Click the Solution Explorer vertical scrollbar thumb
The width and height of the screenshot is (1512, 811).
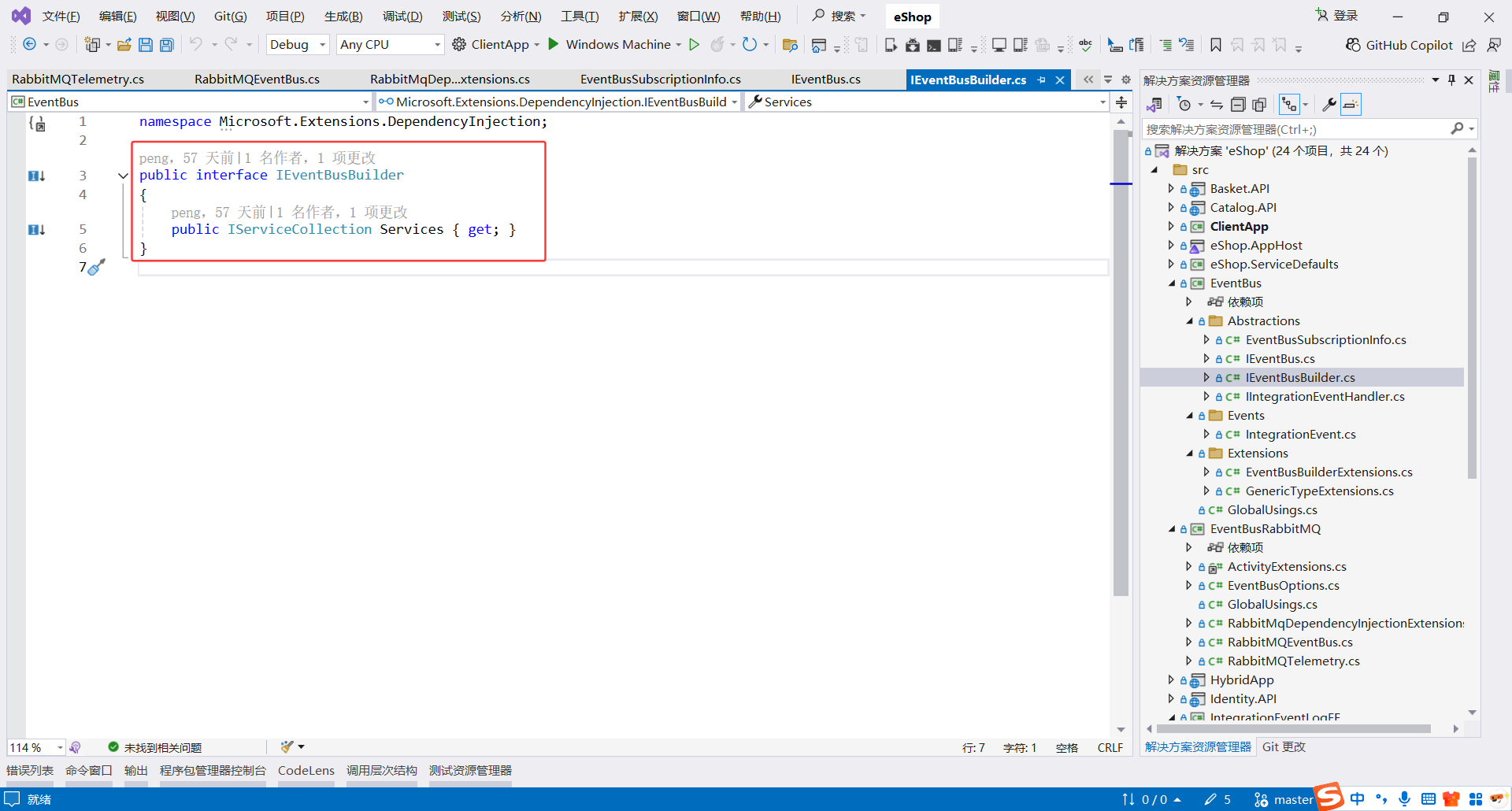pos(1472,317)
